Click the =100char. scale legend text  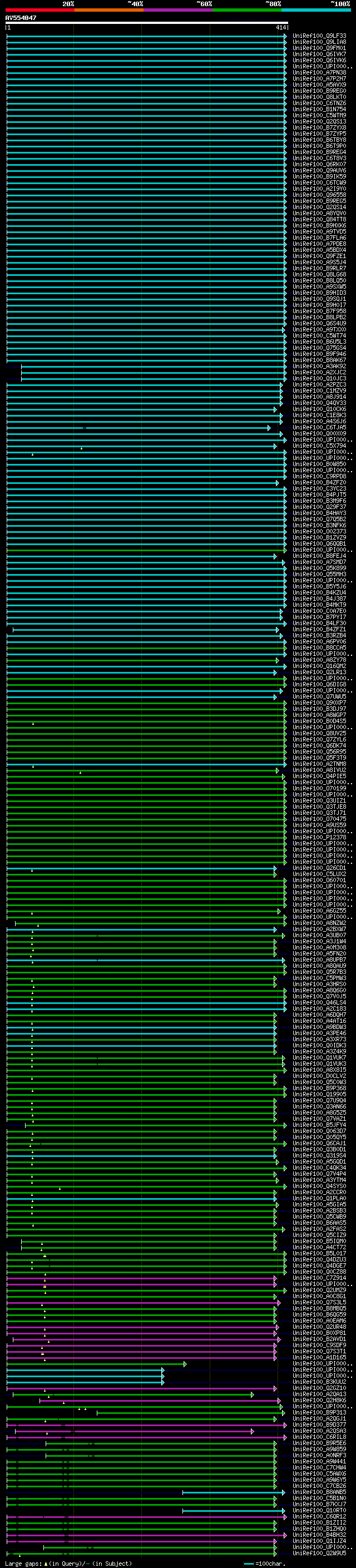(x=271, y=1564)
